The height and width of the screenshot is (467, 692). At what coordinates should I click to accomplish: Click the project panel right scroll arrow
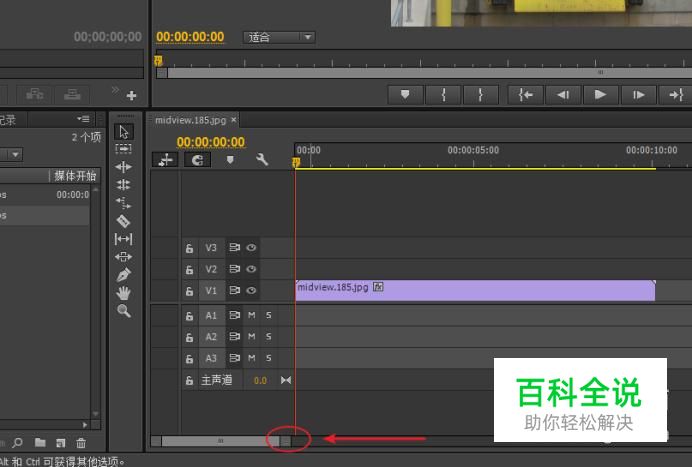85,425
